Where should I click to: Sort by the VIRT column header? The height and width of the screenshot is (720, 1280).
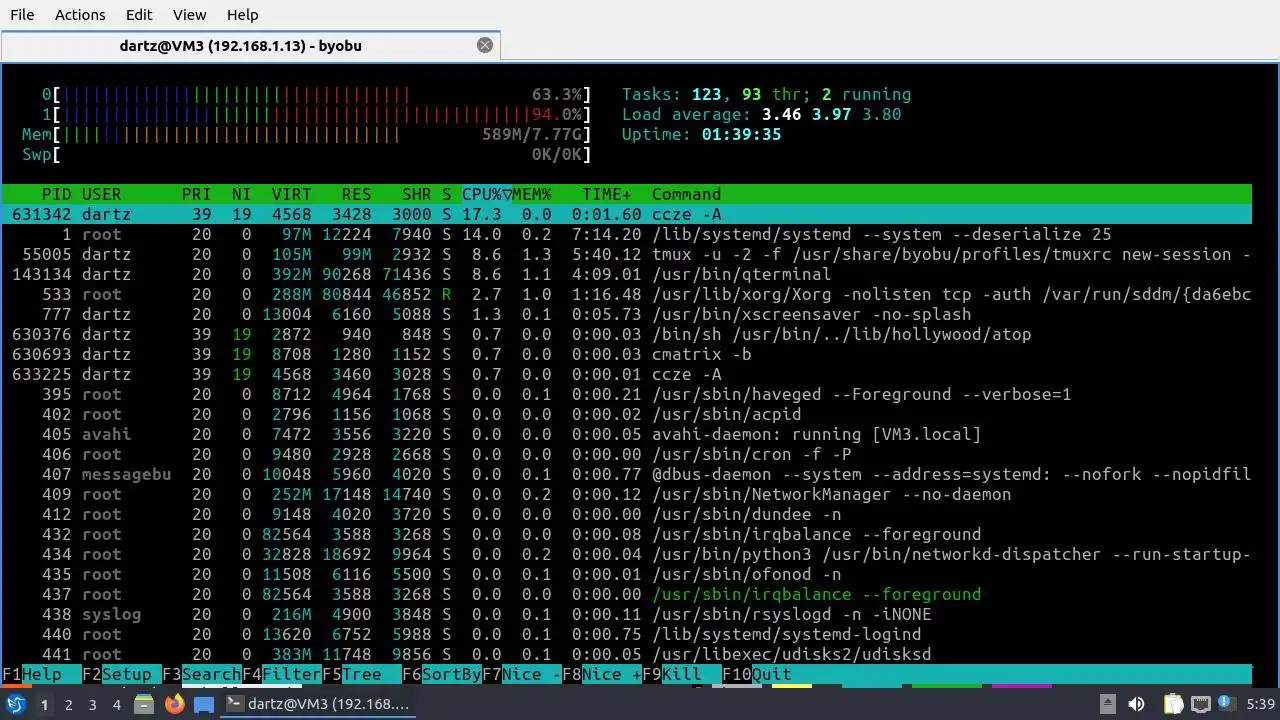292,194
